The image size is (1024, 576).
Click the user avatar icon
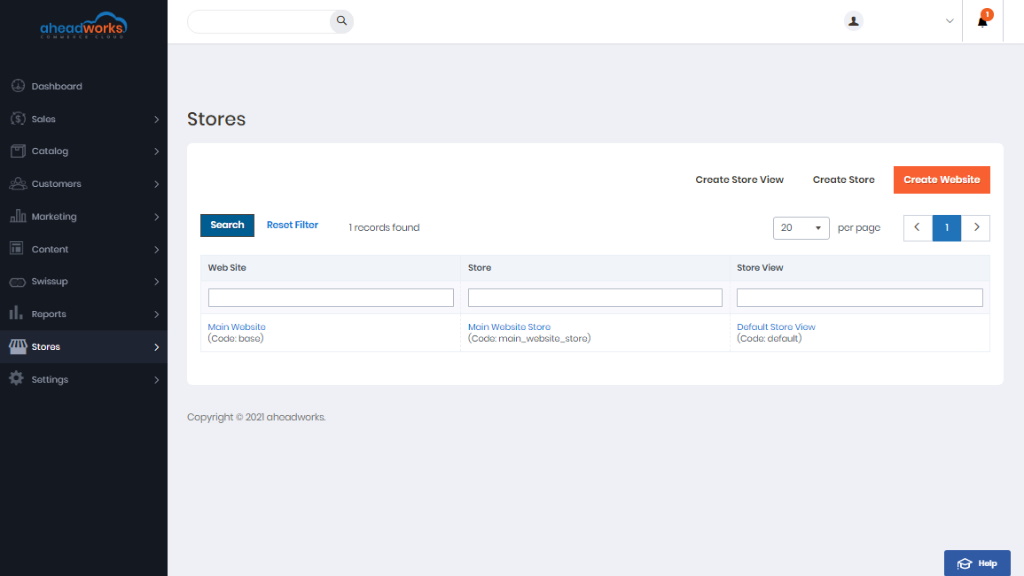click(853, 21)
